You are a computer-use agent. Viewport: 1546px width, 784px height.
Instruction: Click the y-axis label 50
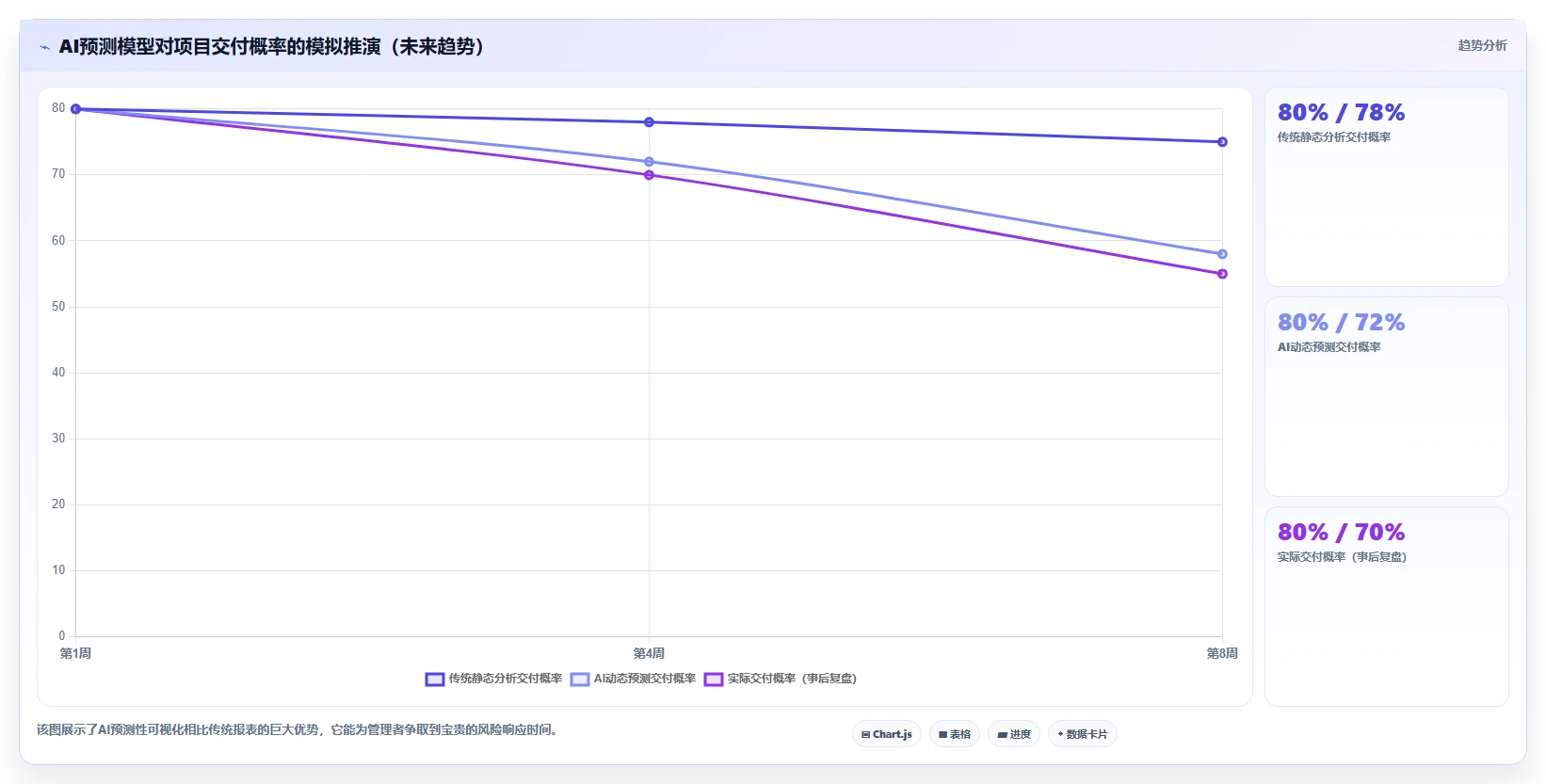point(58,307)
